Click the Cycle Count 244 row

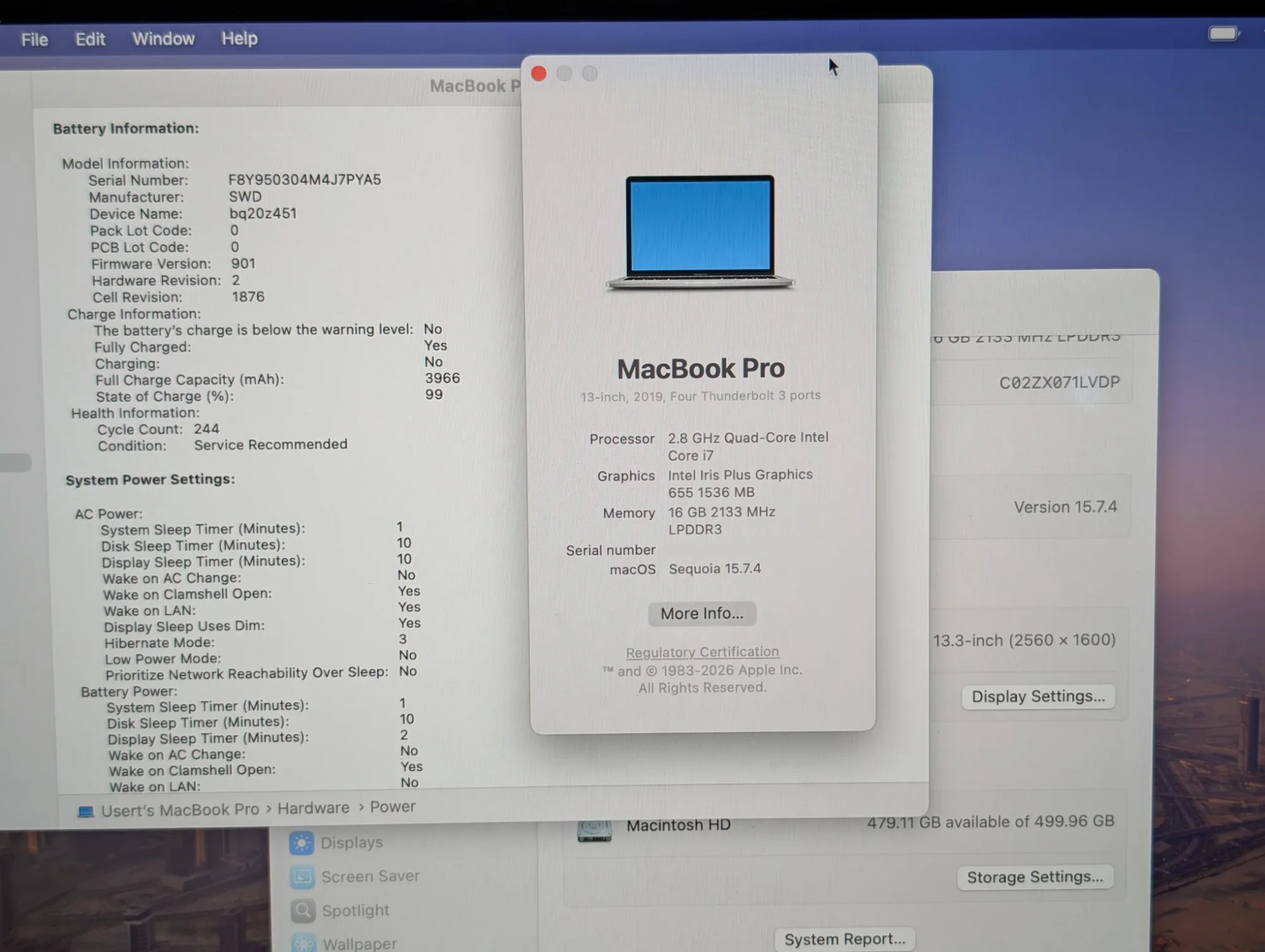coord(158,429)
